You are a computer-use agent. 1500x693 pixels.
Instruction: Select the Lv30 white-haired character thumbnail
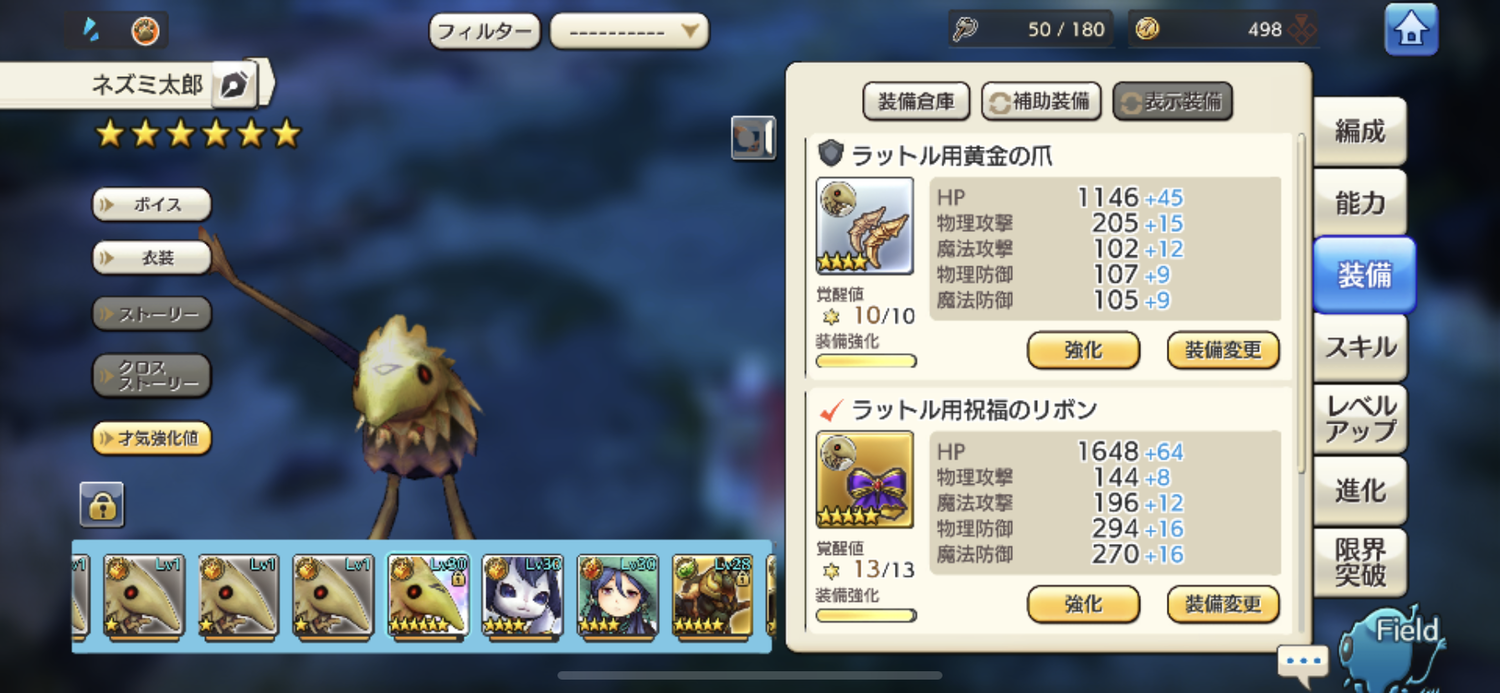(x=523, y=596)
